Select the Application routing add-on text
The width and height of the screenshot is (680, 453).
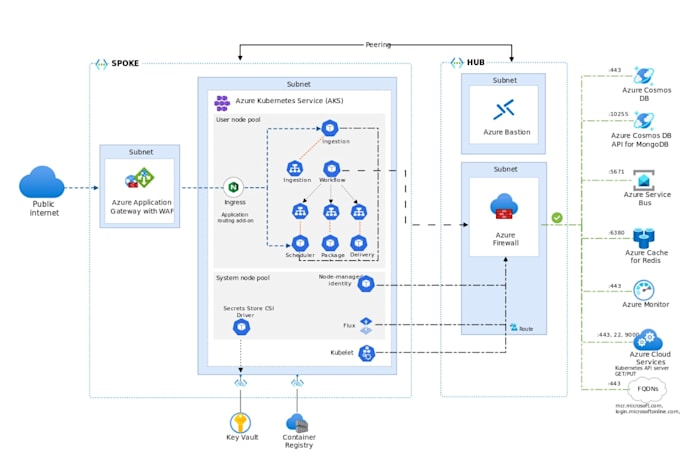tap(235, 218)
